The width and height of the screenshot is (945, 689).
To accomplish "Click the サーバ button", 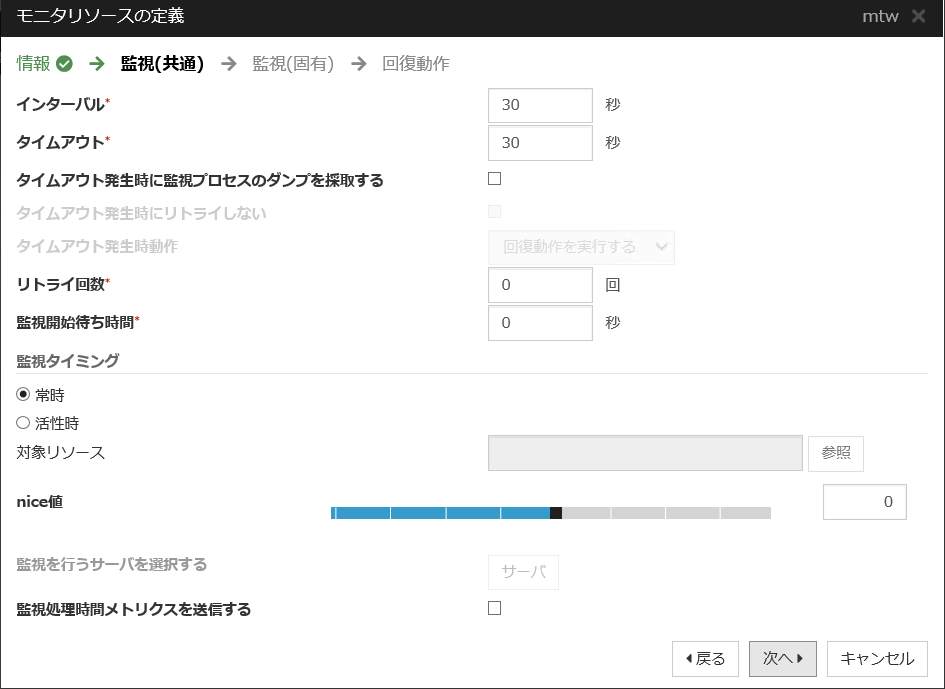I will pos(523,571).
